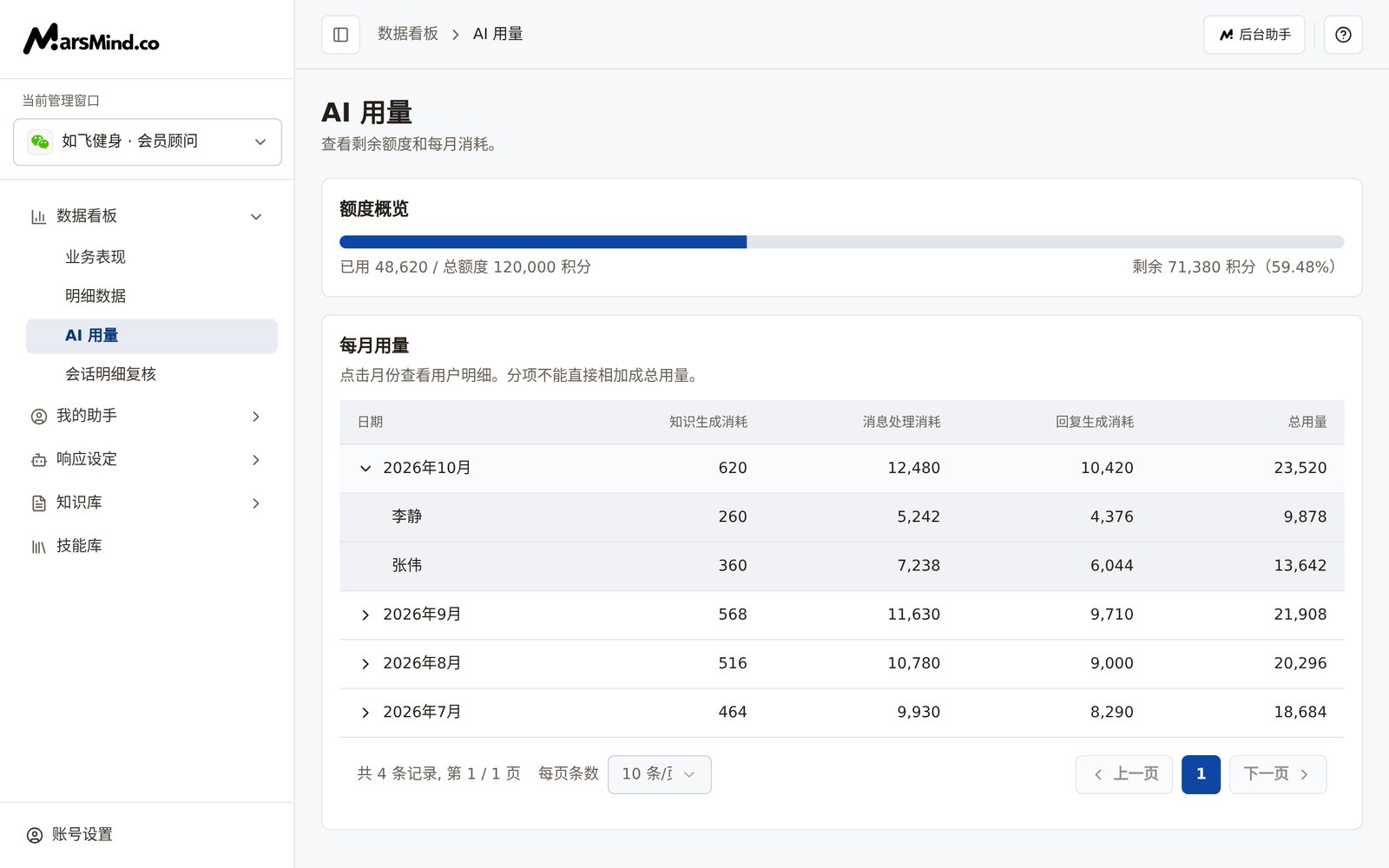This screenshot has height=868, width=1389.
Task: Expand the 知识库 section chevron
Action: pyautogui.click(x=256, y=503)
